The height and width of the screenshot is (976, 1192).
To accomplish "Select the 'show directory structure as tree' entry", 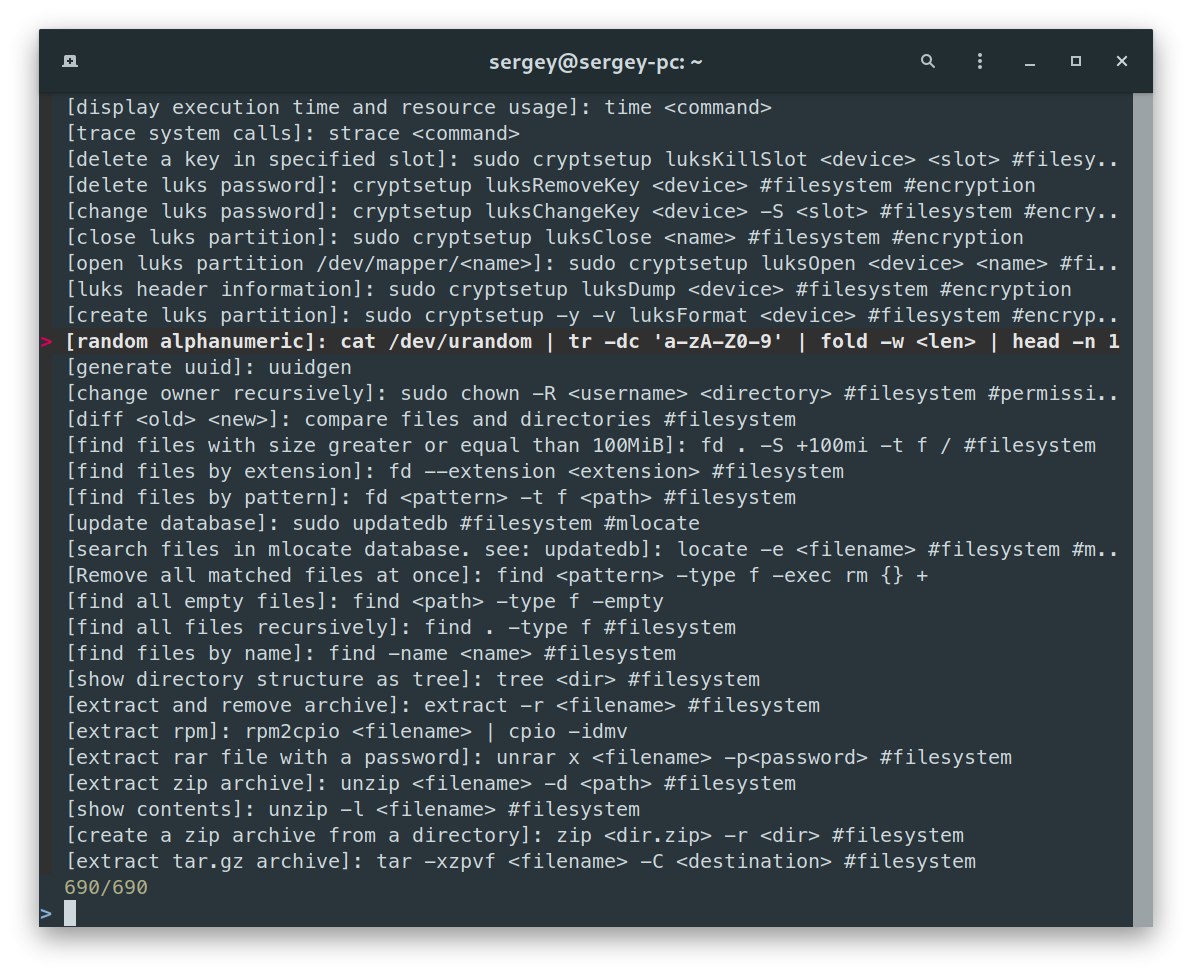I will 413,679.
